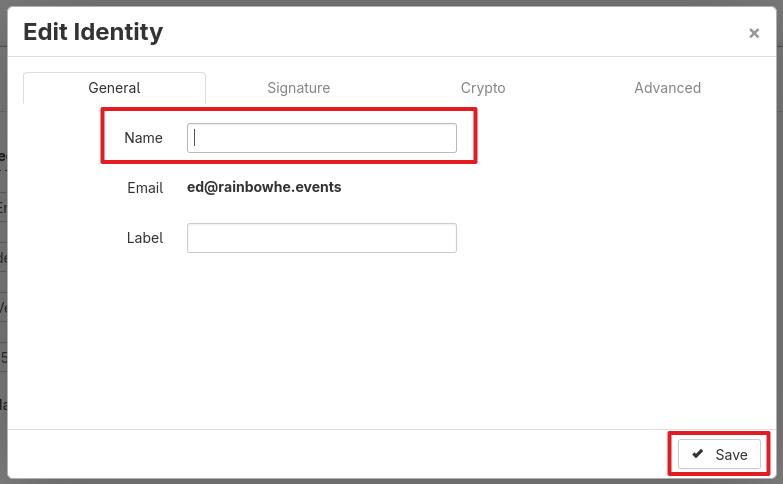This screenshot has width=783, height=484.
Task: Switch to the Signature tab
Action: pos(298,88)
